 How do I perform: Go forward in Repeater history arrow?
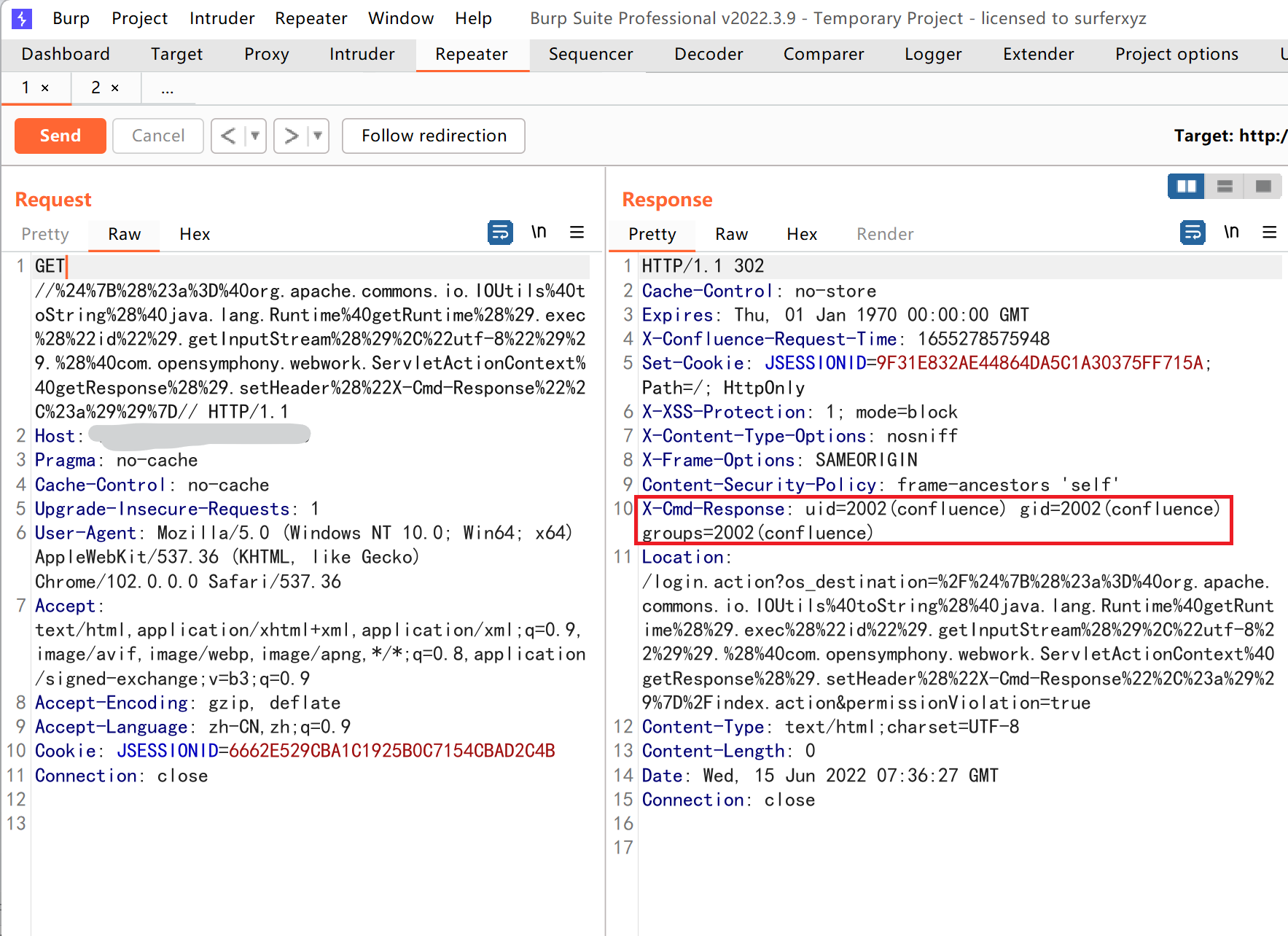pos(292,136)
